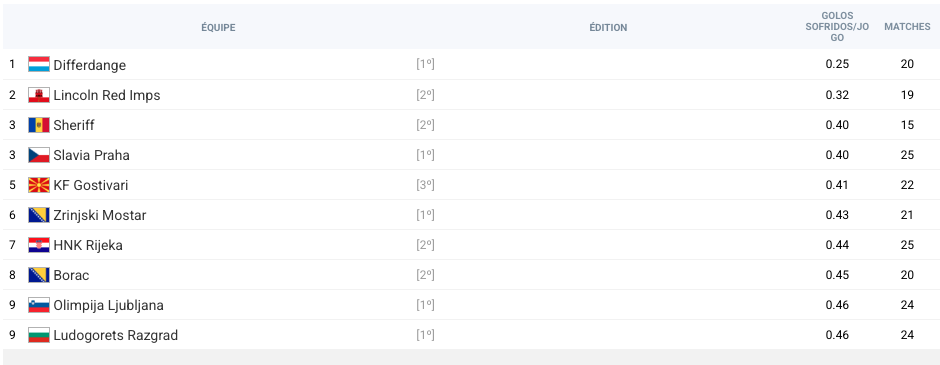
Task: Click the Bulgaria flag next to Ludogorets Razgrad
Action: click(x=39, y=334)
